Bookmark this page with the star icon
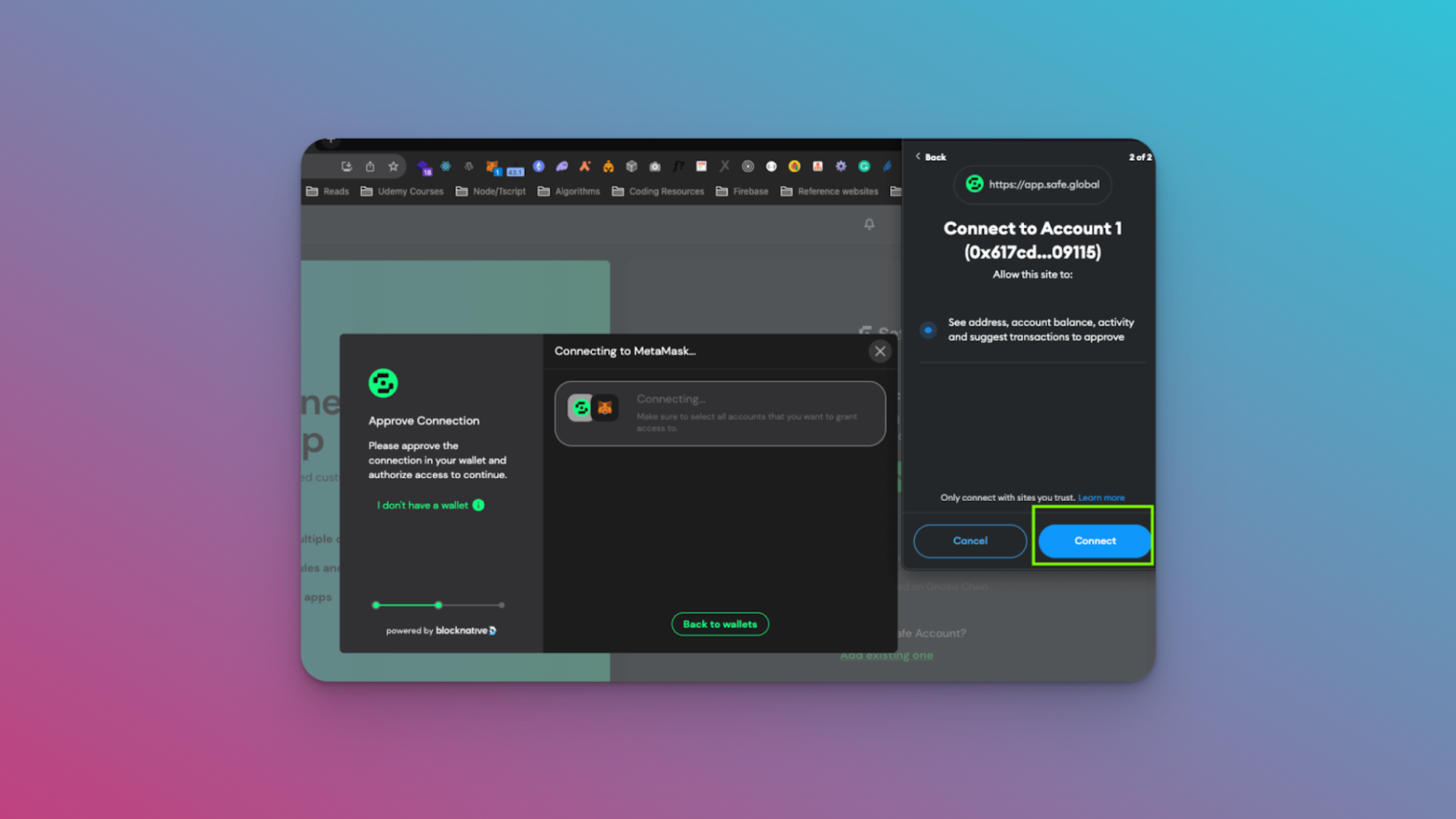 pyautogui.click(x=393, y=167)
